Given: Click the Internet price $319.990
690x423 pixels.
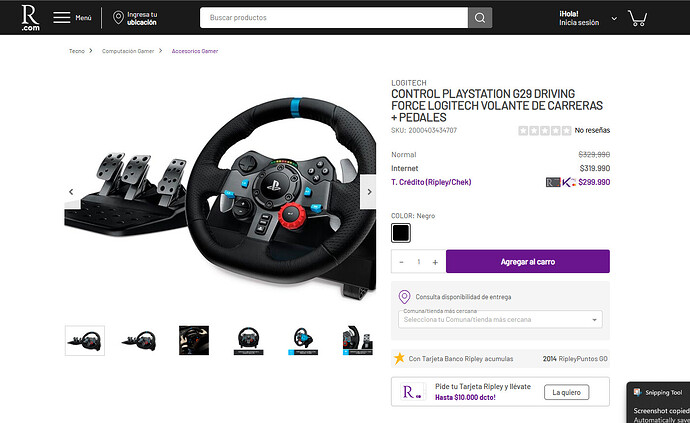Looking at the screenshot, I should point(595,168).
